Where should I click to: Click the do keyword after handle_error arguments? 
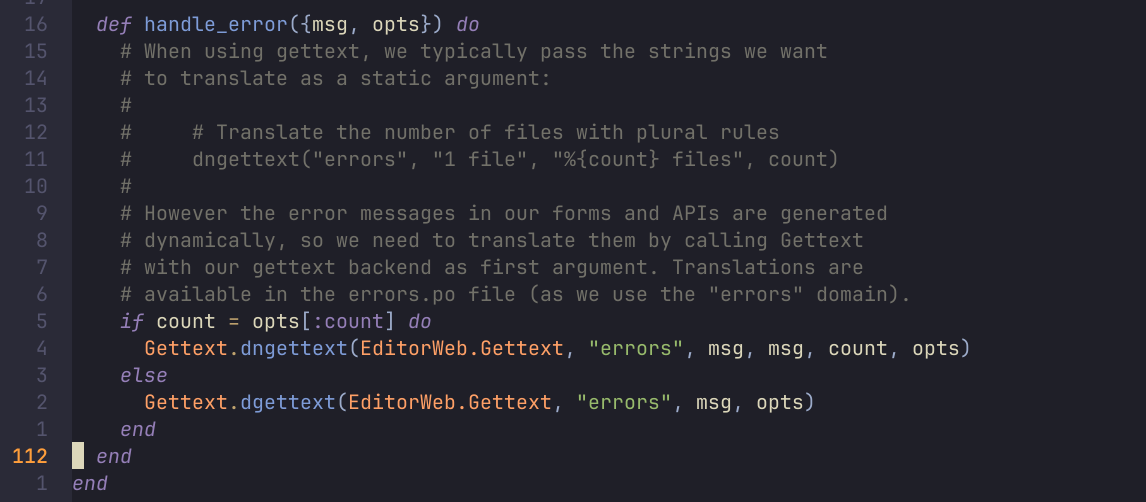pyautogui.click(x=468, y=25)
